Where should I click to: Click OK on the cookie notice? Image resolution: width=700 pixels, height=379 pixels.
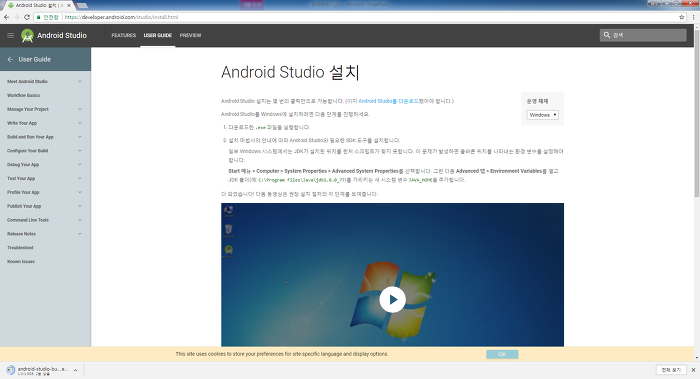pyautogui.click(x=502, y=354)
